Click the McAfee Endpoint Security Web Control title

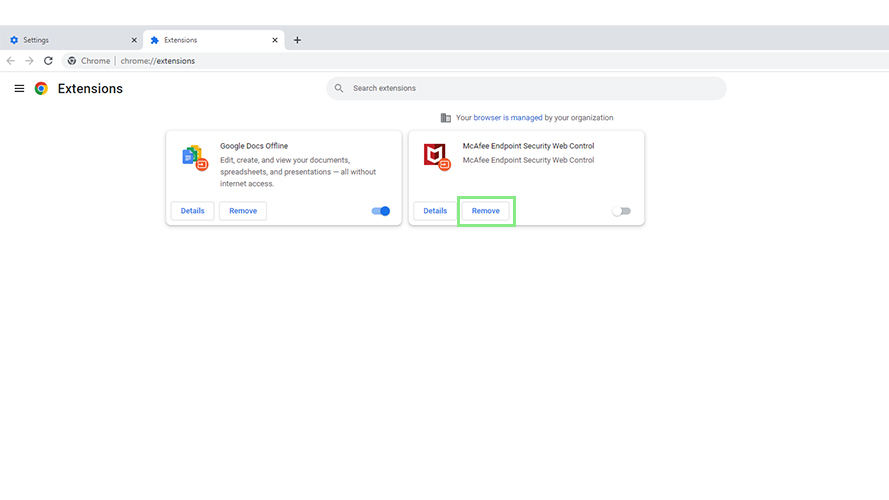(x=528, y=146)
